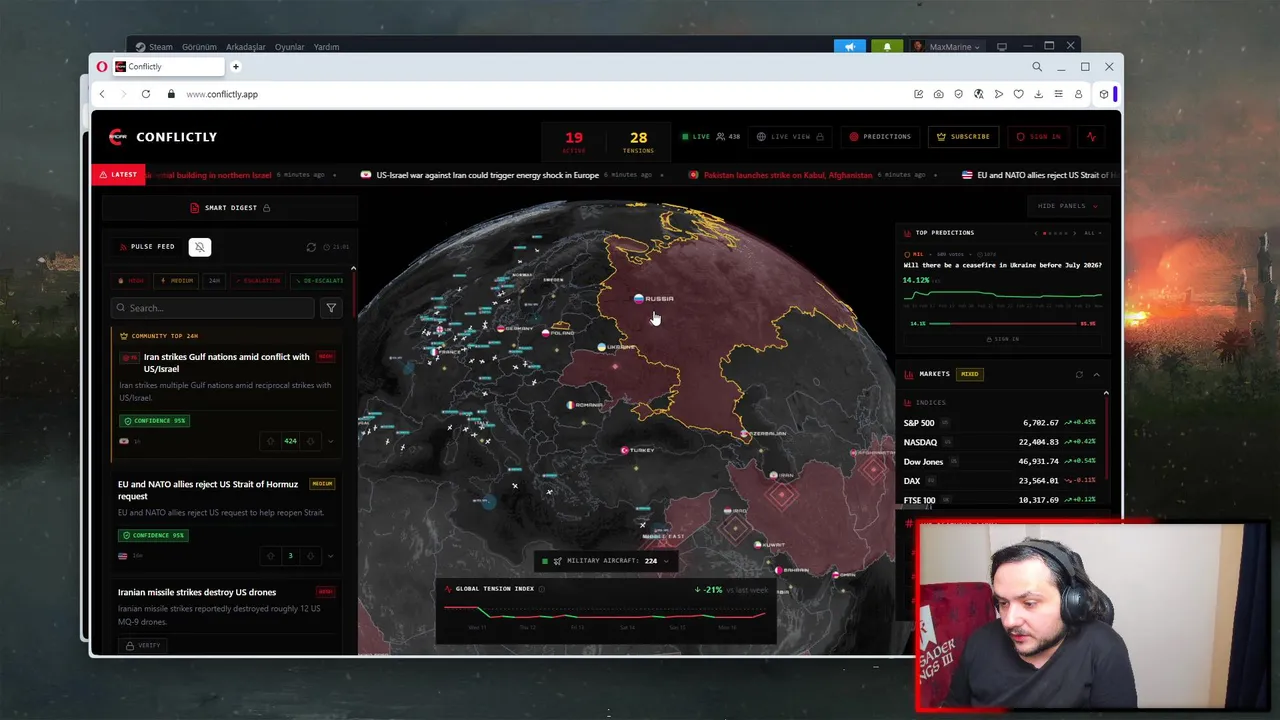Go to the next prediction arrow
This screenshot has height=720, width=1280.
pos(1075,233)
